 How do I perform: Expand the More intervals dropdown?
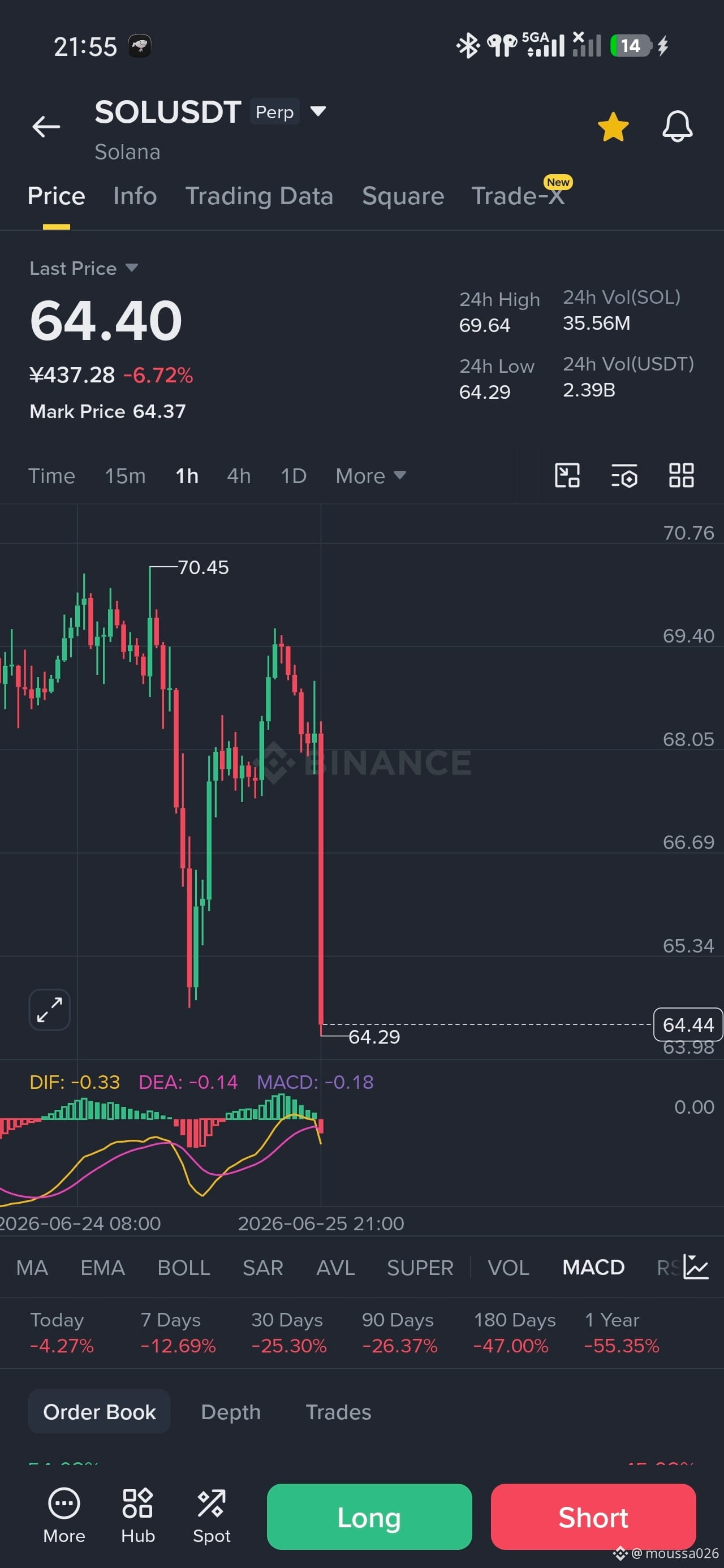(x=371, y=476)
